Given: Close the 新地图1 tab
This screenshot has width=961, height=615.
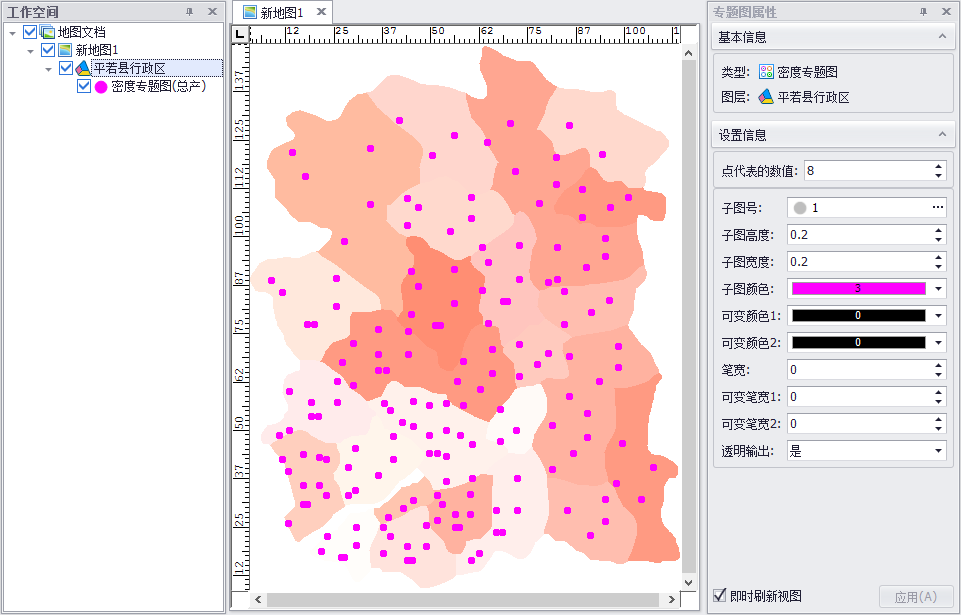Looking at the screenshot, I should (321, 12).
